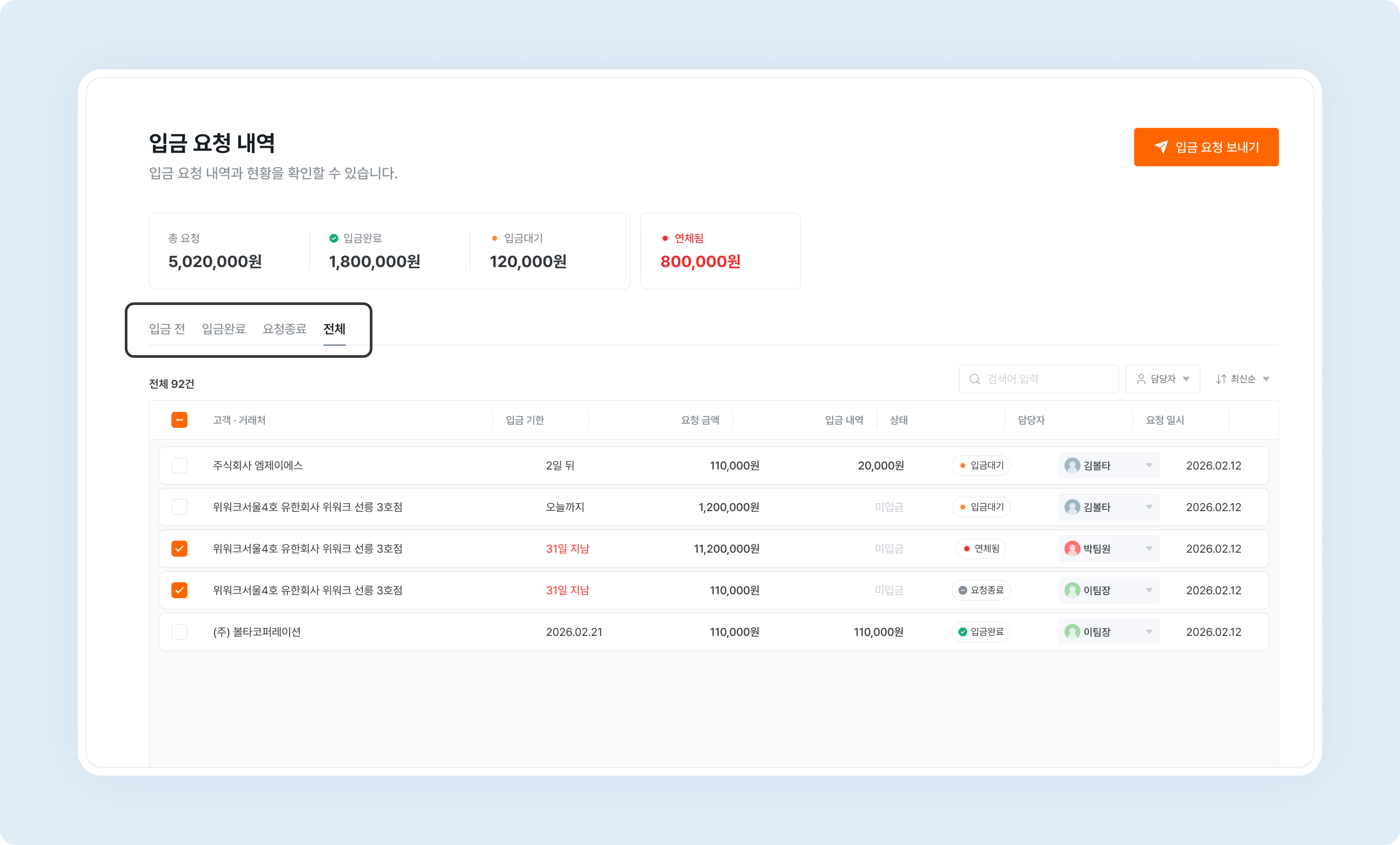Check the checkbox for 주식회사 엠제이에스 row
1400x845 pixels.
pyautogui.click(x=180, y=466)
